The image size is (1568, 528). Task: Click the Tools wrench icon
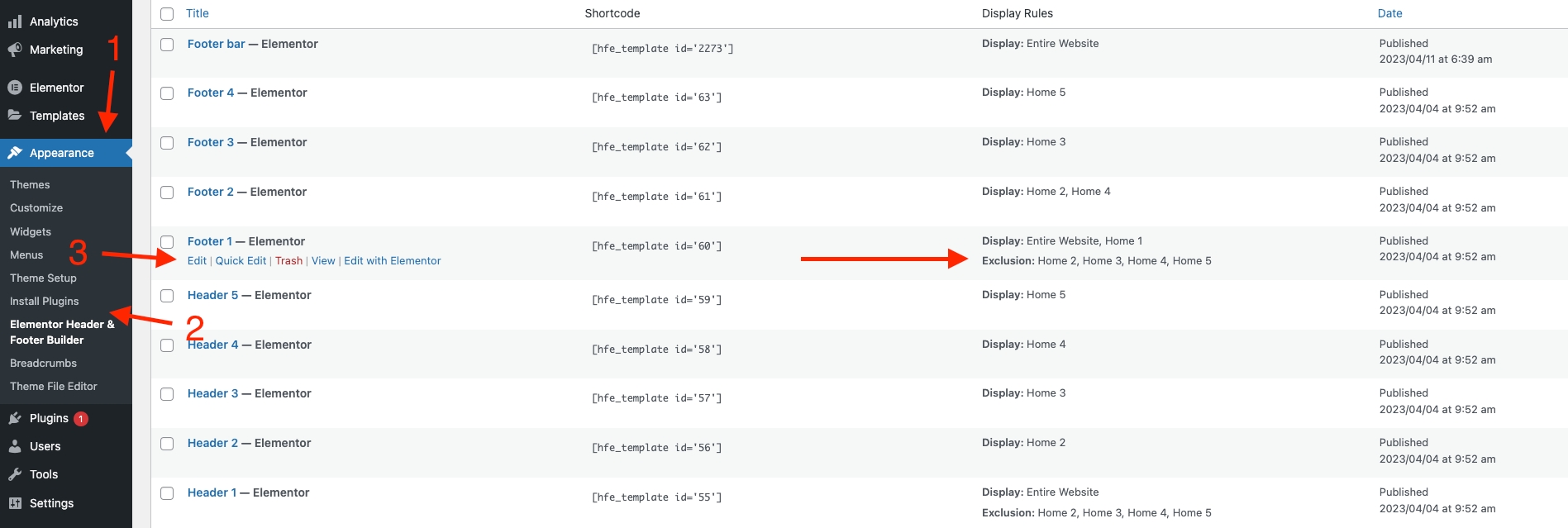(15, 474)
